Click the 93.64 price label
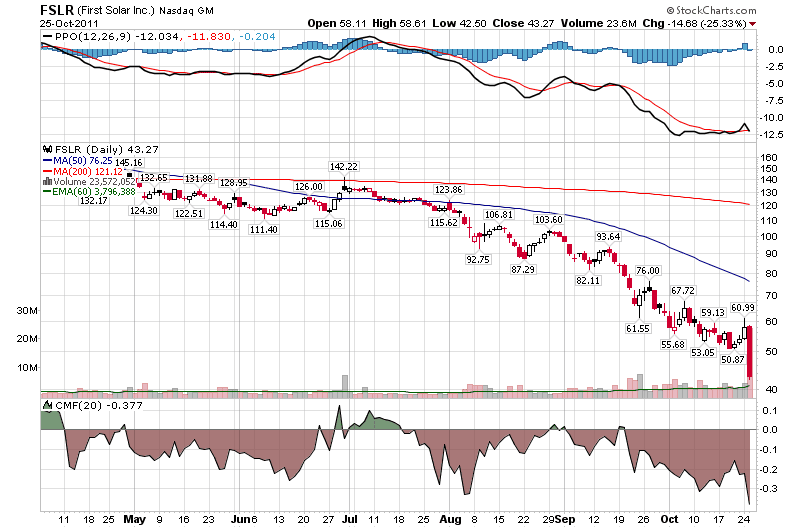Viewport: 800px width, 528px height. (x=608, y=237)
